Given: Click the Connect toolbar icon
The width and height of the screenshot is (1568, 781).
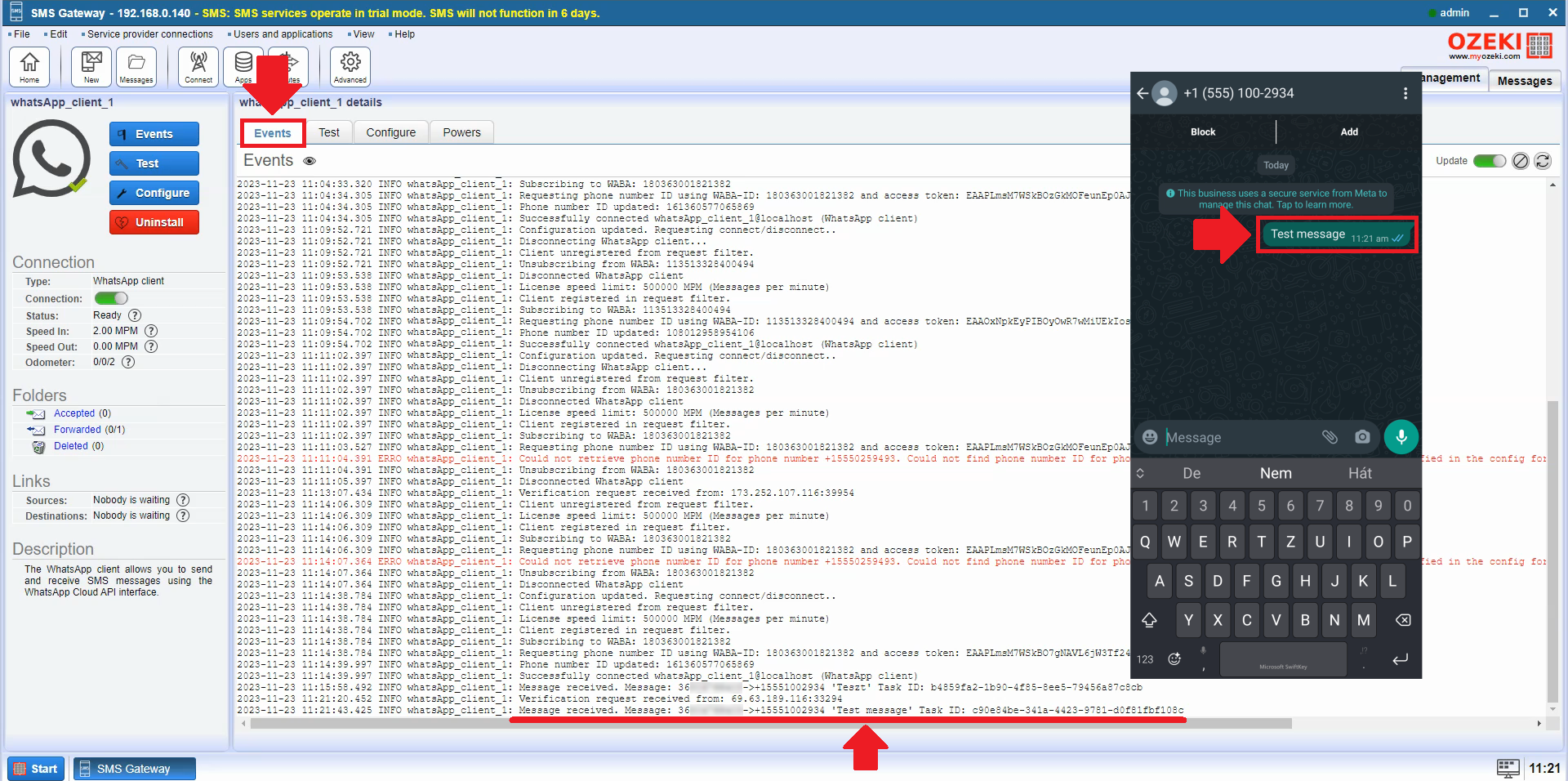Looking at the screenshot, I should (x=198, y=66).
